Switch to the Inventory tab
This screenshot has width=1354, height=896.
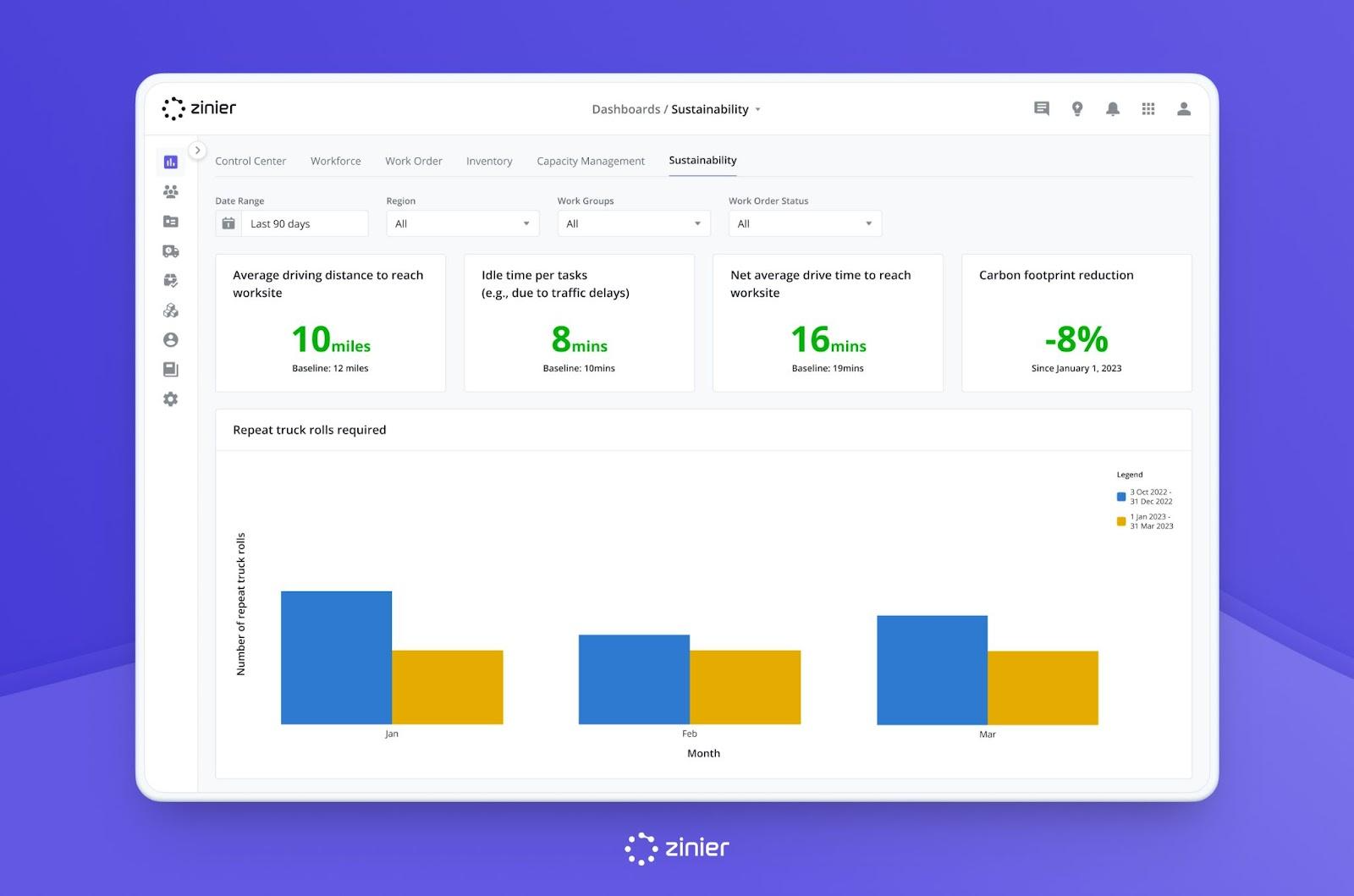(x=489, y=161)
